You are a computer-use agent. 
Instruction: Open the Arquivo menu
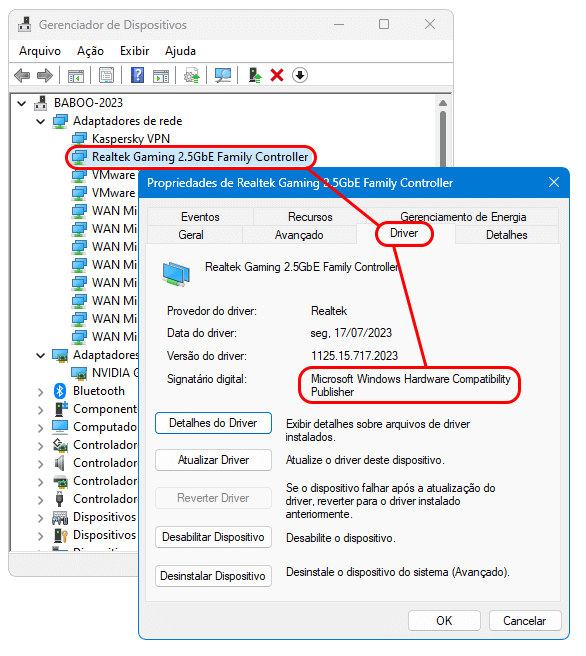point(40,51)
